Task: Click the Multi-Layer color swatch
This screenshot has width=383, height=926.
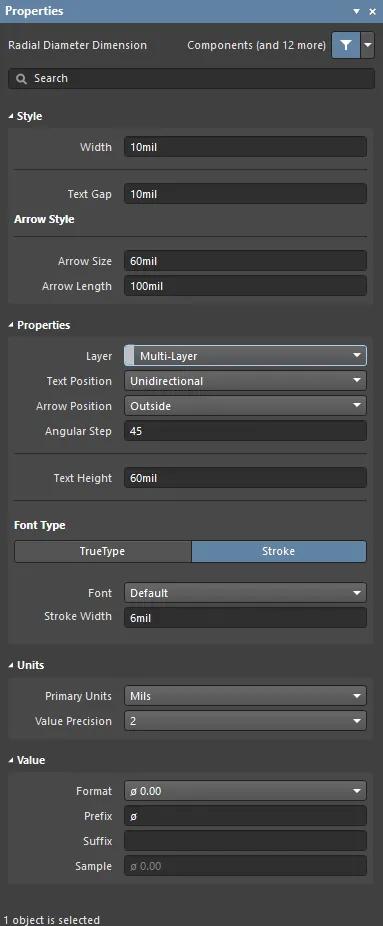Action: click(129, 356)
